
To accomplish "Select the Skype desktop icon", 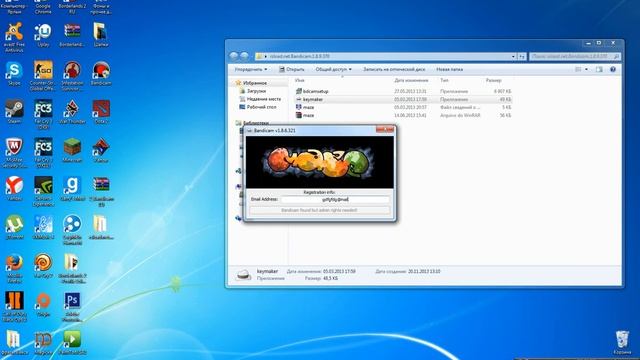I will point(14,73).
